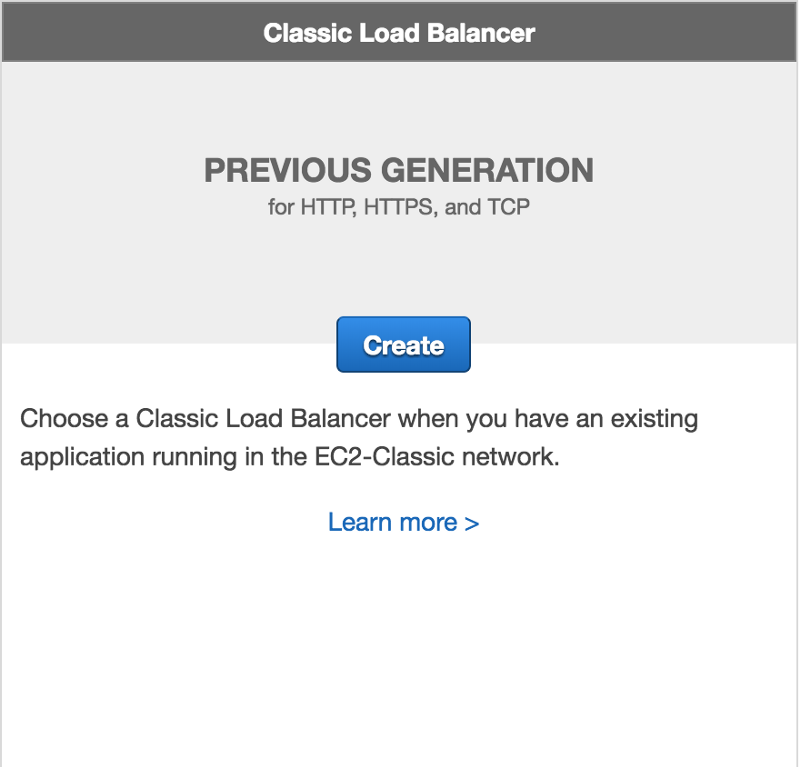Click the word 'running' in the description
The image size is (800, 767).
[x=195, y=457]
